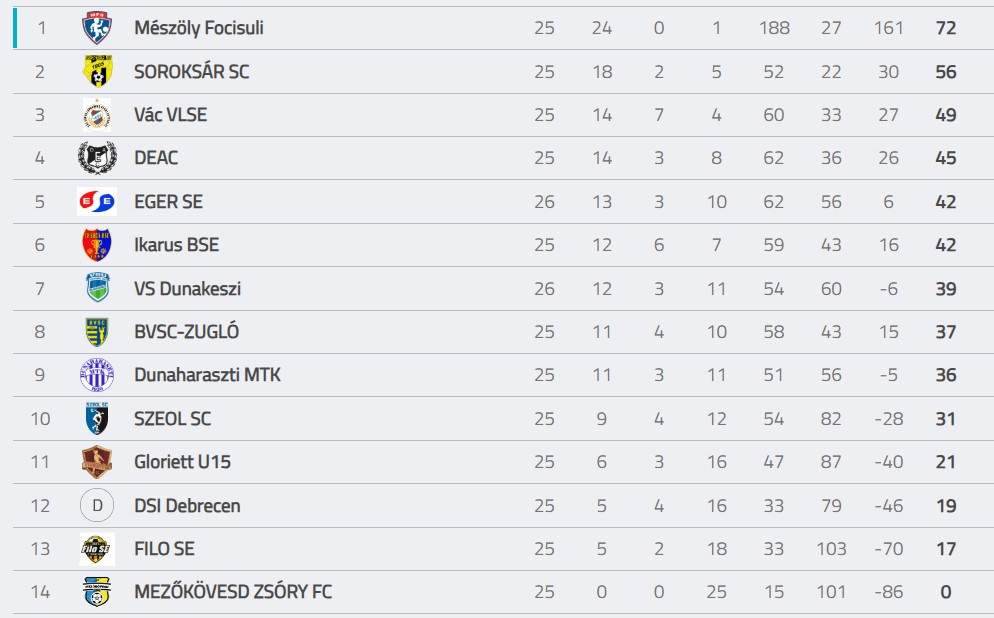Image resolution: width=994 pixels, height=618 pixels.
Task: Click the BVSC-ZUGLÓ green-and-yellow crest
Action: pos(97,332)
